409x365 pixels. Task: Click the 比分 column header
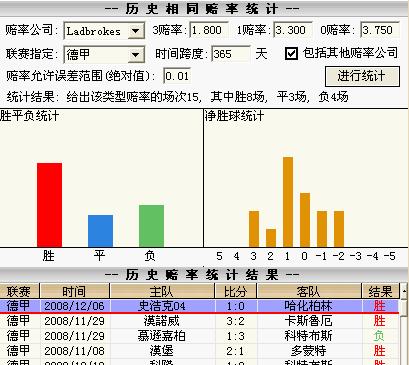pyautogui.click(x=236, y=291)
